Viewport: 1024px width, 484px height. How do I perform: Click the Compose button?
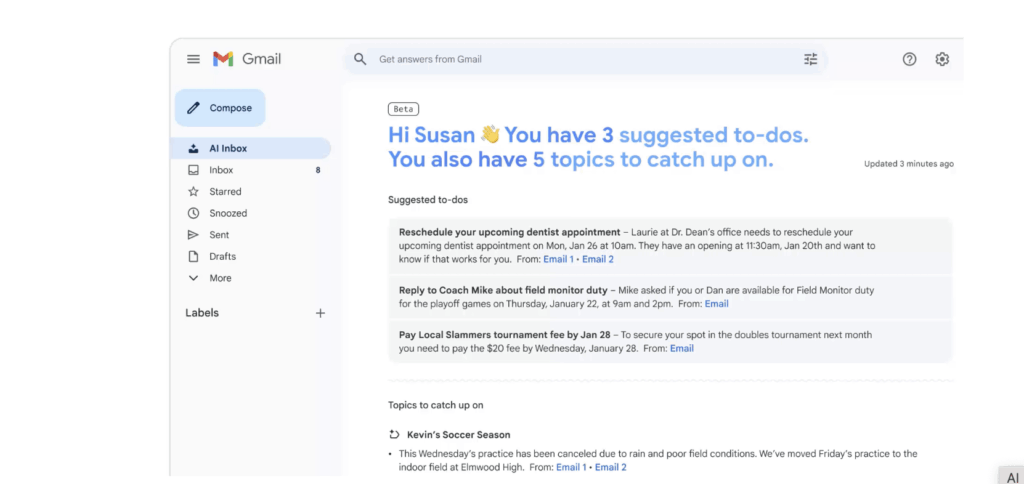(x=220, y=108)
